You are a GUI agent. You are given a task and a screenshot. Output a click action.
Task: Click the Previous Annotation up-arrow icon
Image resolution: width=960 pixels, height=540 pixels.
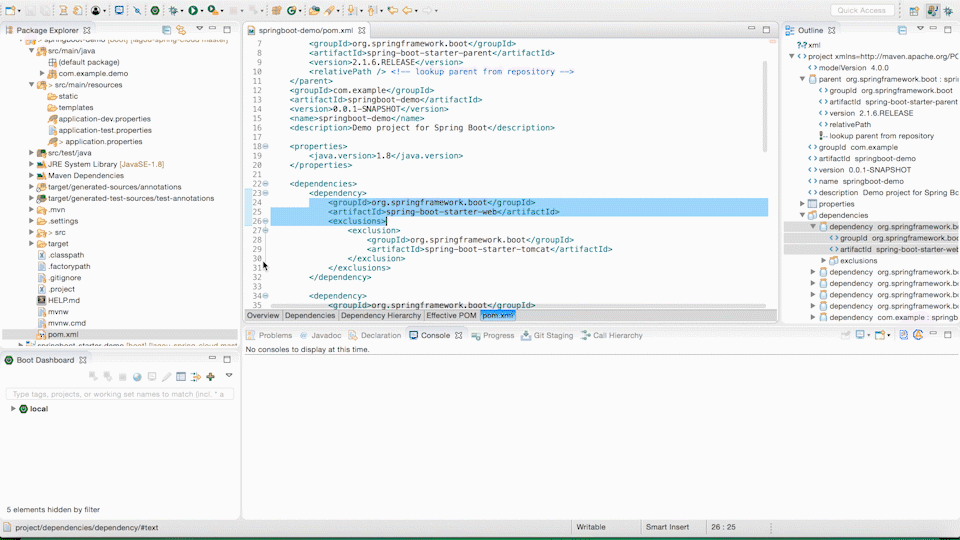[x=372, y=10]
